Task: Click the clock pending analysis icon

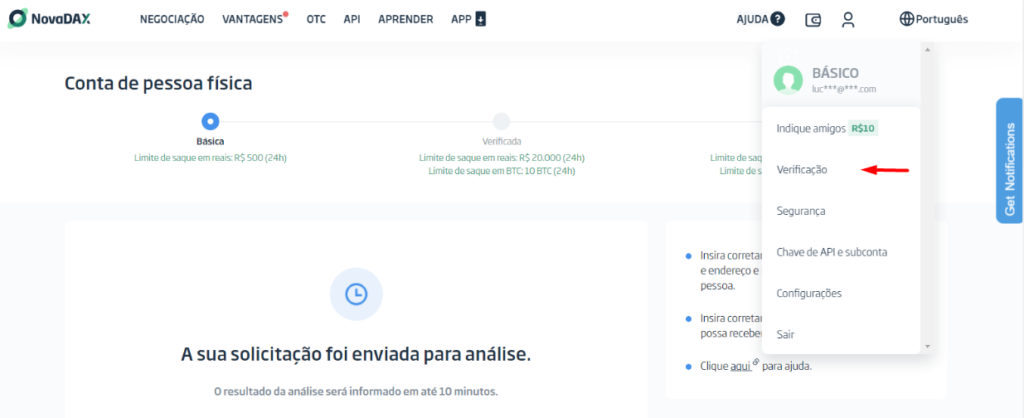Action: coord(356,294)
